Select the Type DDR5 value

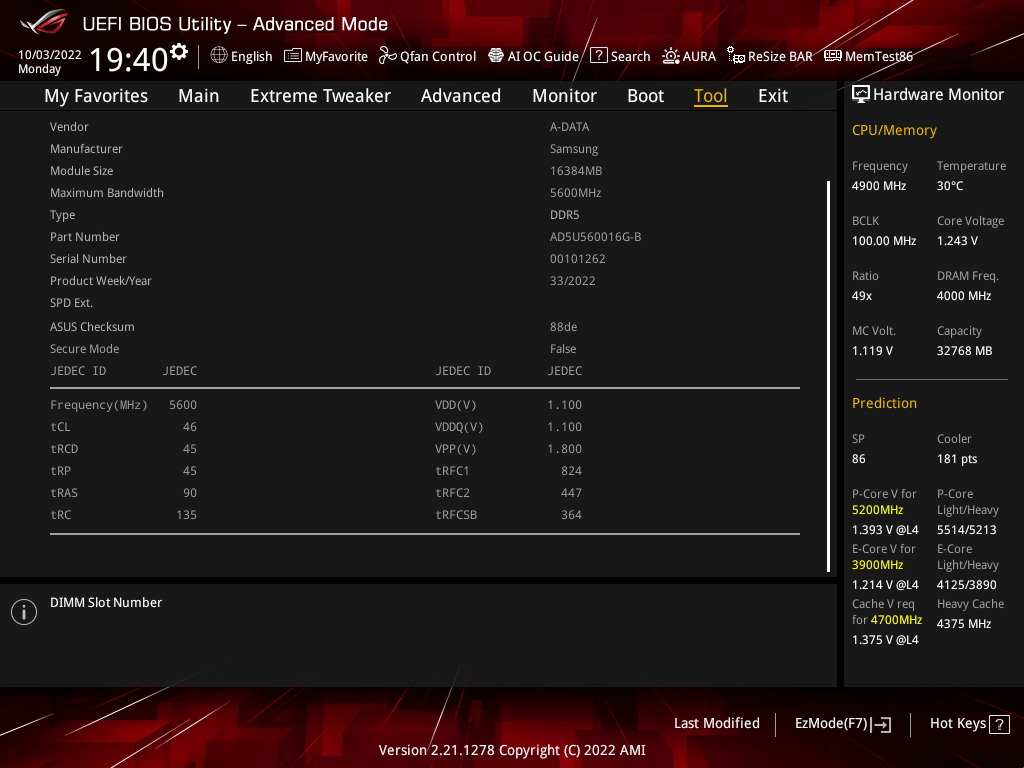(x=564, y=215)
